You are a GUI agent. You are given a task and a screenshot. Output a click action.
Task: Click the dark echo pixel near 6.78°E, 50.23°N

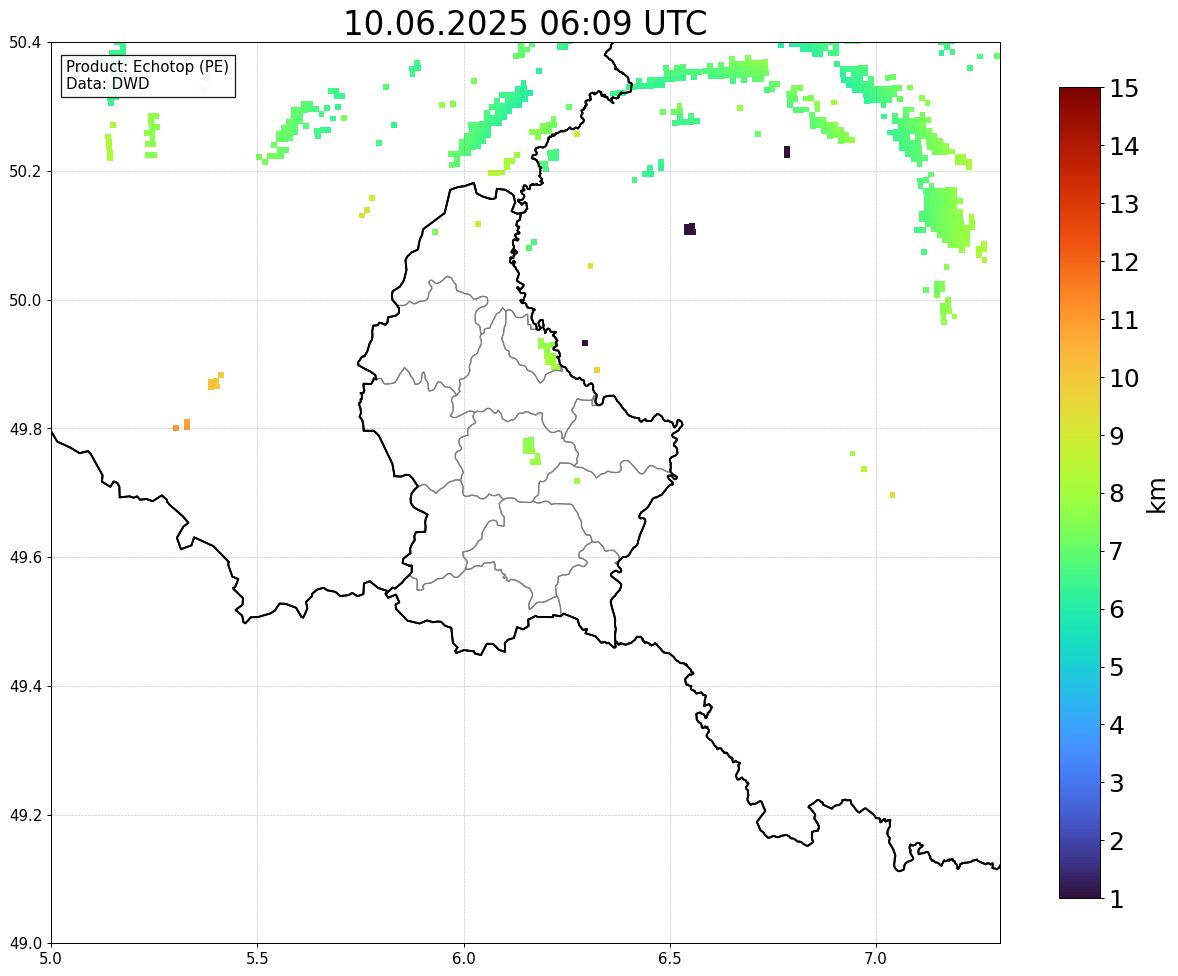787,152
